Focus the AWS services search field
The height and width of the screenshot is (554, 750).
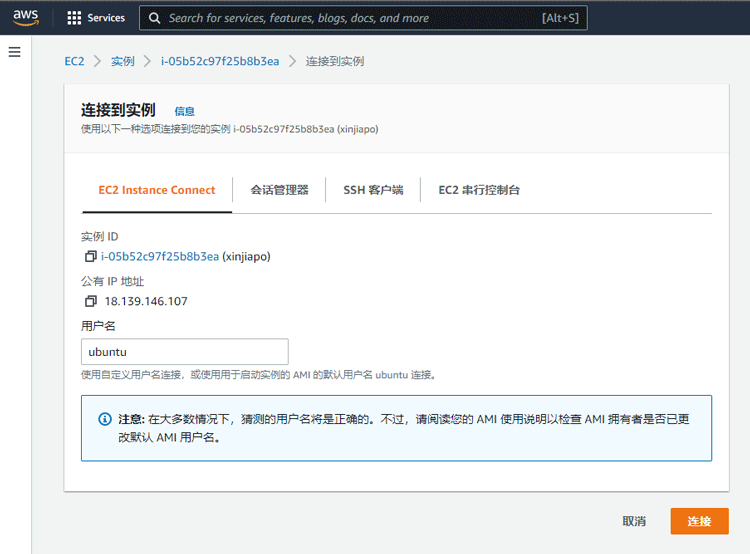pos(363,18)
